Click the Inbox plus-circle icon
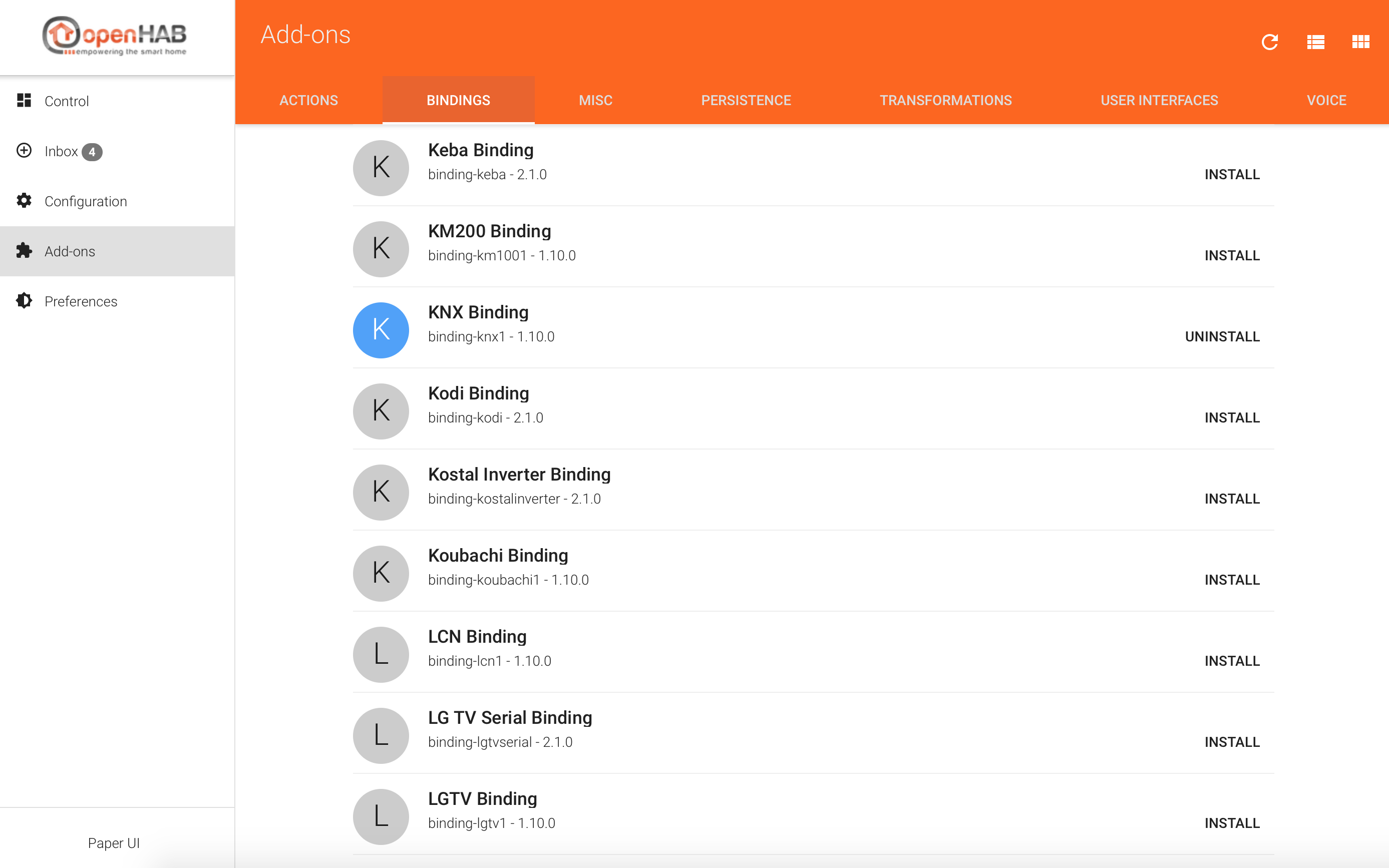This screenshot has height=868, width=1389. [24, 150]
